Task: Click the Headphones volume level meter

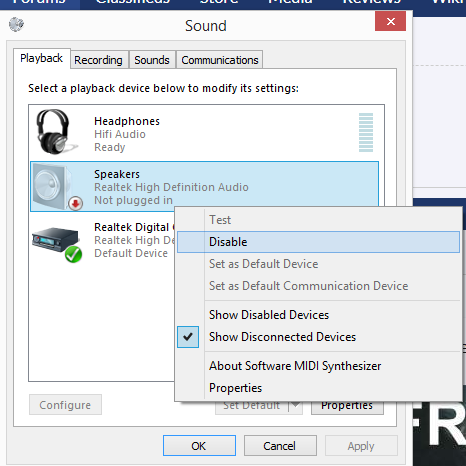Action: [366, 132]
